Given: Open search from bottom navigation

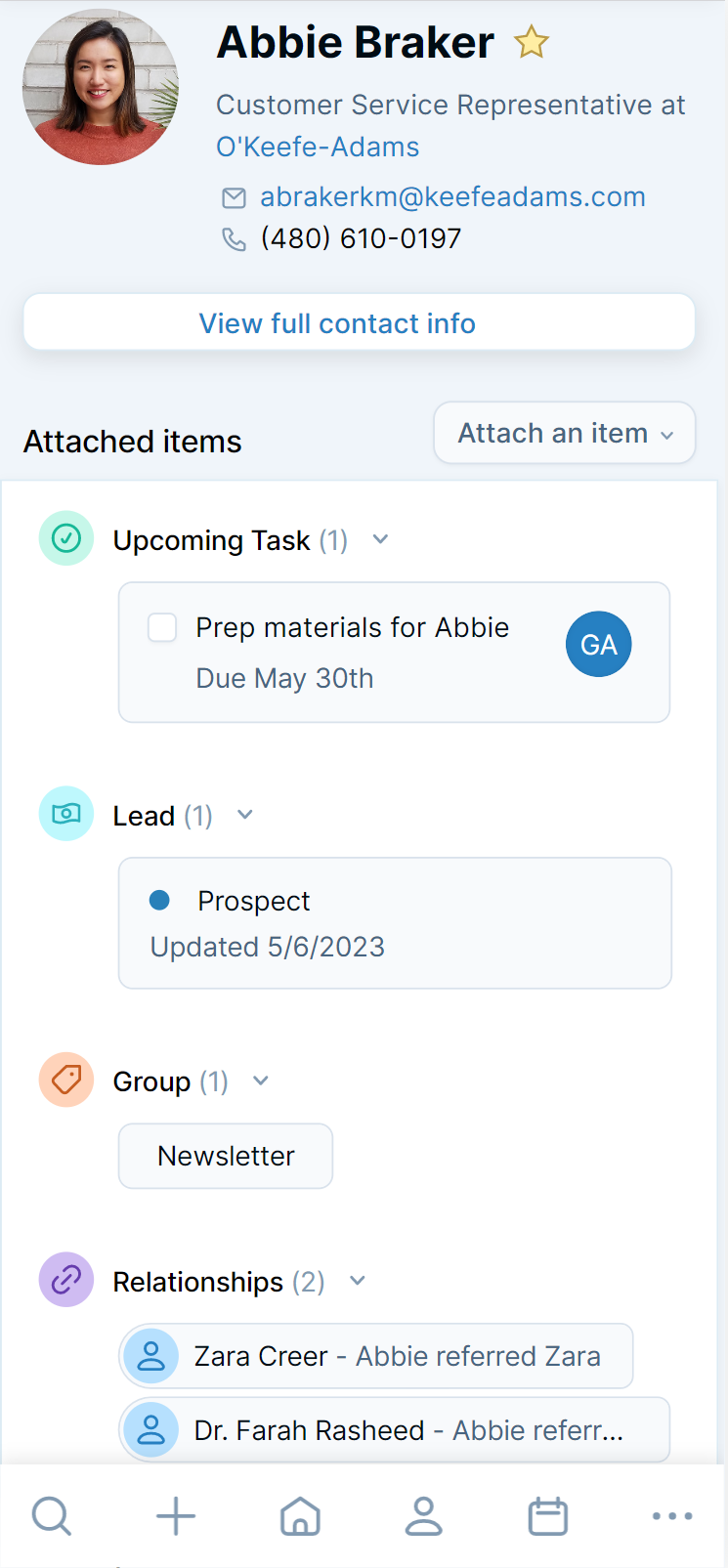Looking at the screenshot, I should pos(51,1516).
